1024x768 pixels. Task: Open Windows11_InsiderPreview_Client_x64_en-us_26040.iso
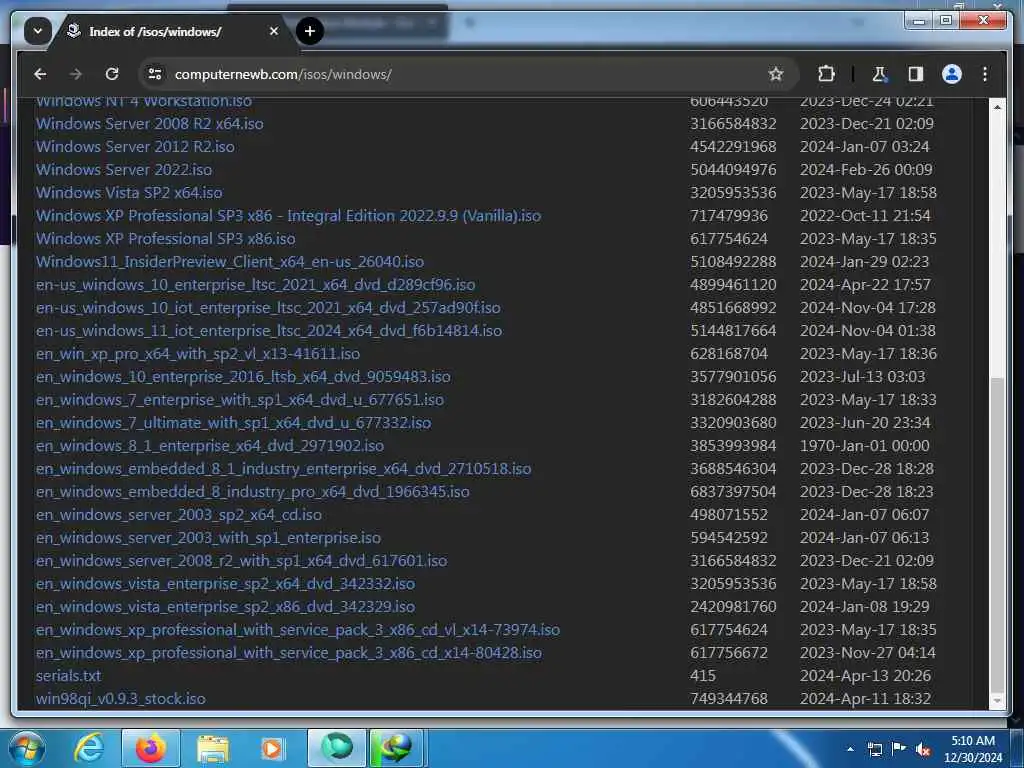coord(230,262)
